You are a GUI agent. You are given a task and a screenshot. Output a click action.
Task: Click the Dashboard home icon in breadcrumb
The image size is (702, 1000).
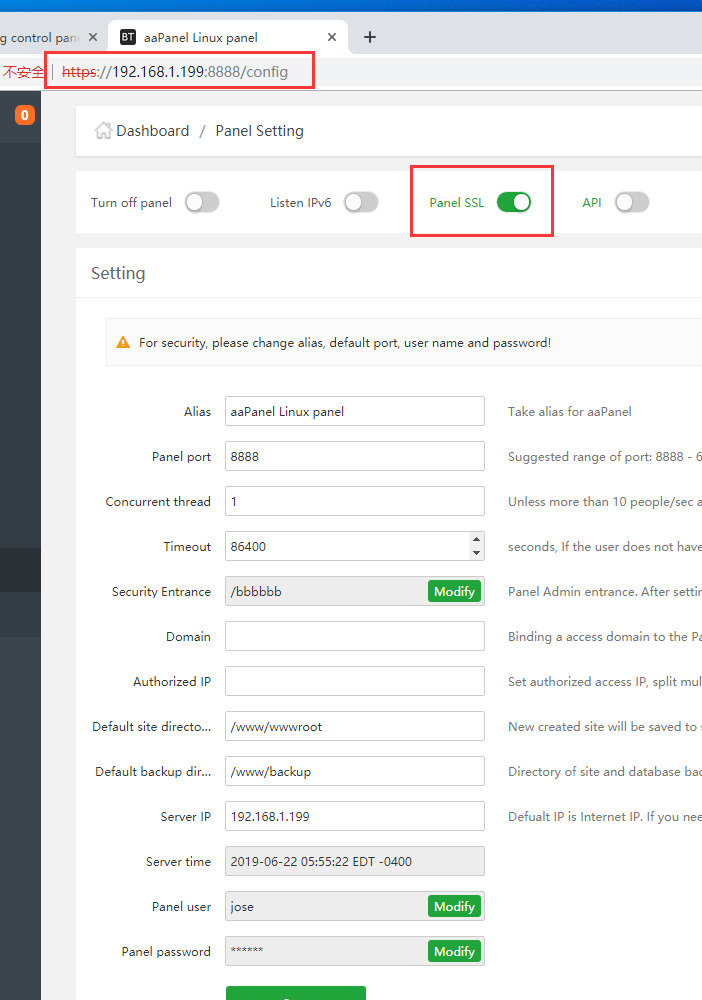pos(103,131)
